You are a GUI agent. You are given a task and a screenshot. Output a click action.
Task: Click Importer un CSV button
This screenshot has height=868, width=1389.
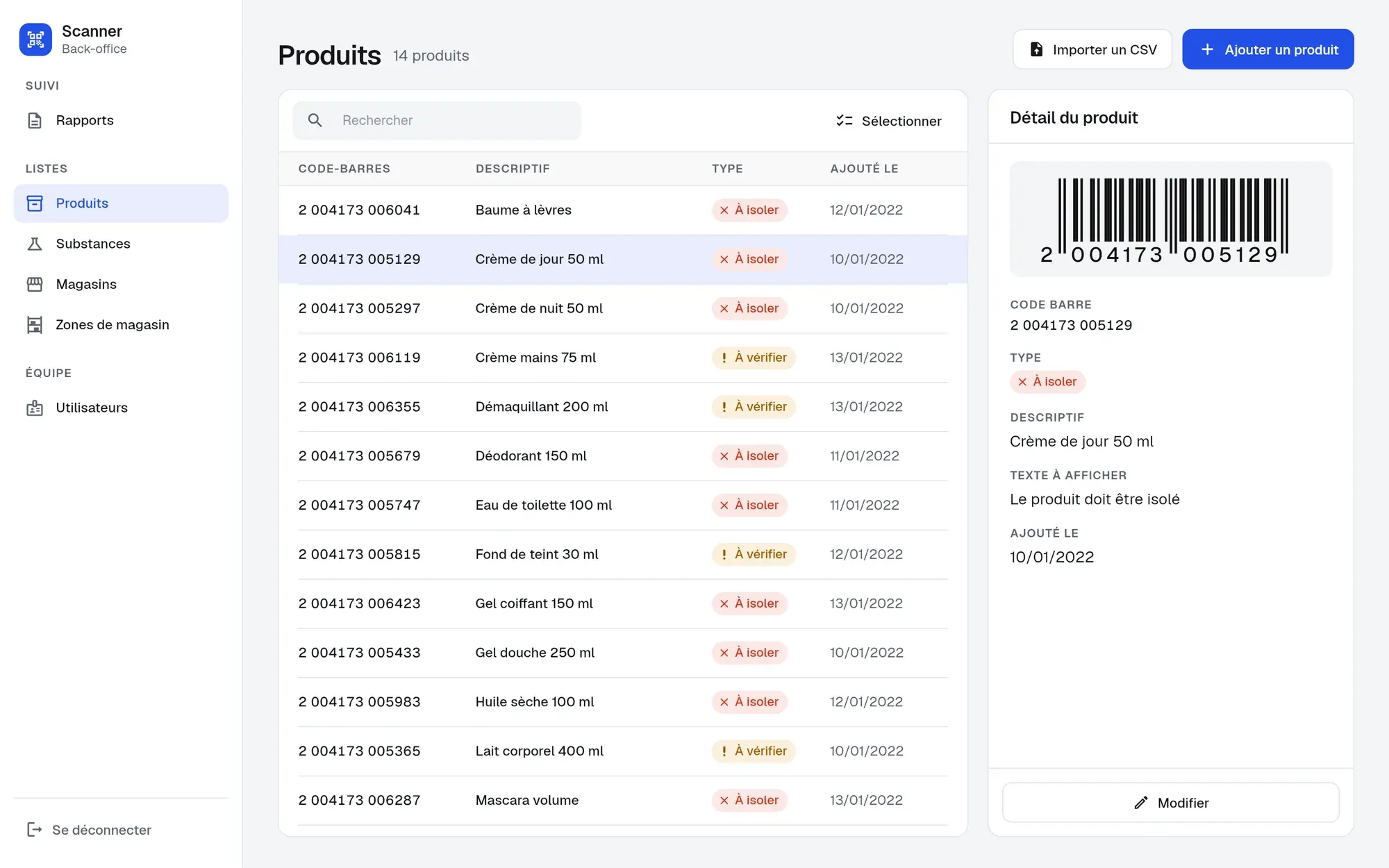(1092, 49)
